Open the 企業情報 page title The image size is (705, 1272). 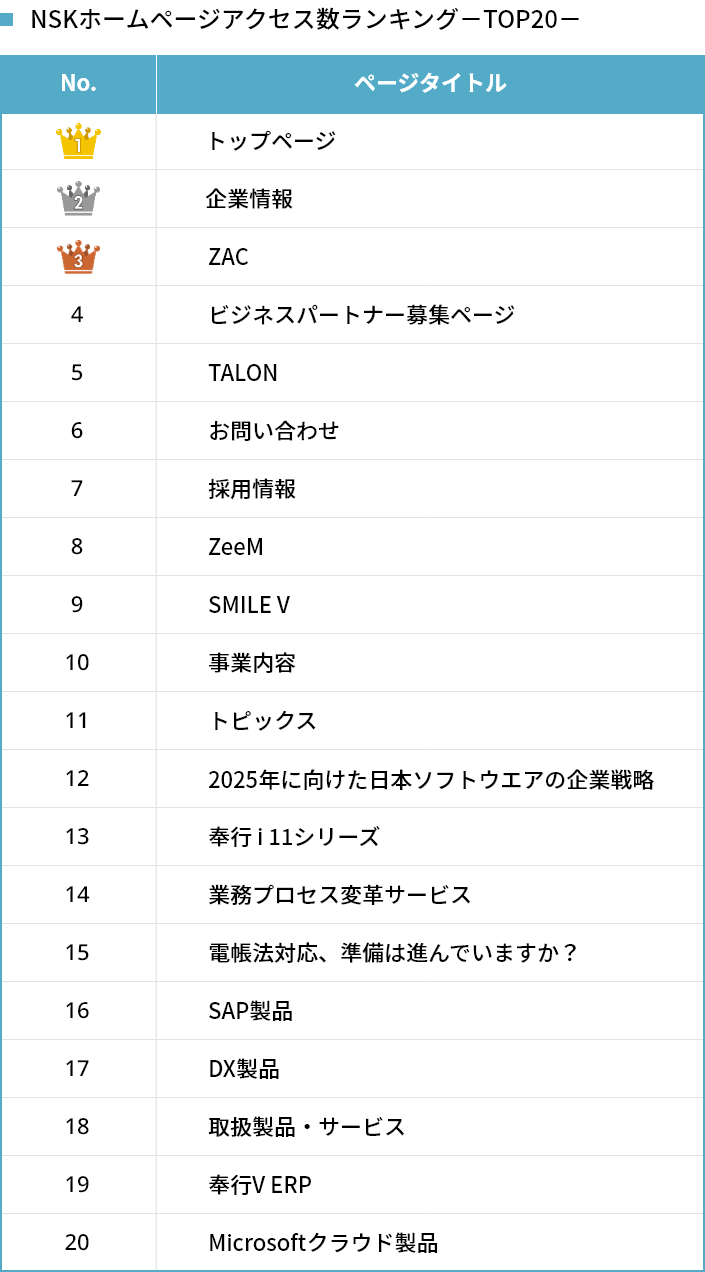coord(250,199)
